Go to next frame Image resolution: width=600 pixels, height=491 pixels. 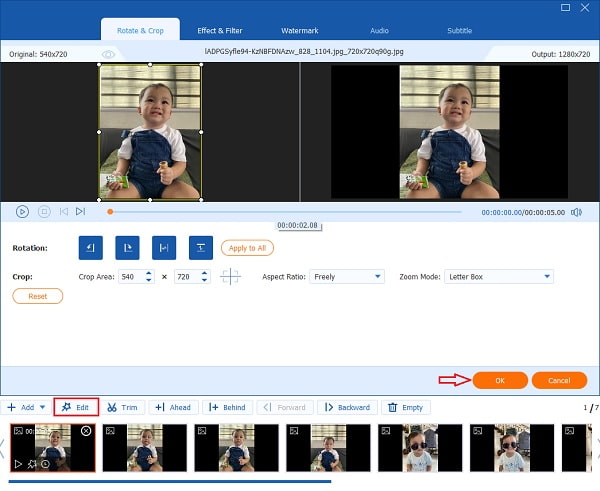tap(80, 212)
